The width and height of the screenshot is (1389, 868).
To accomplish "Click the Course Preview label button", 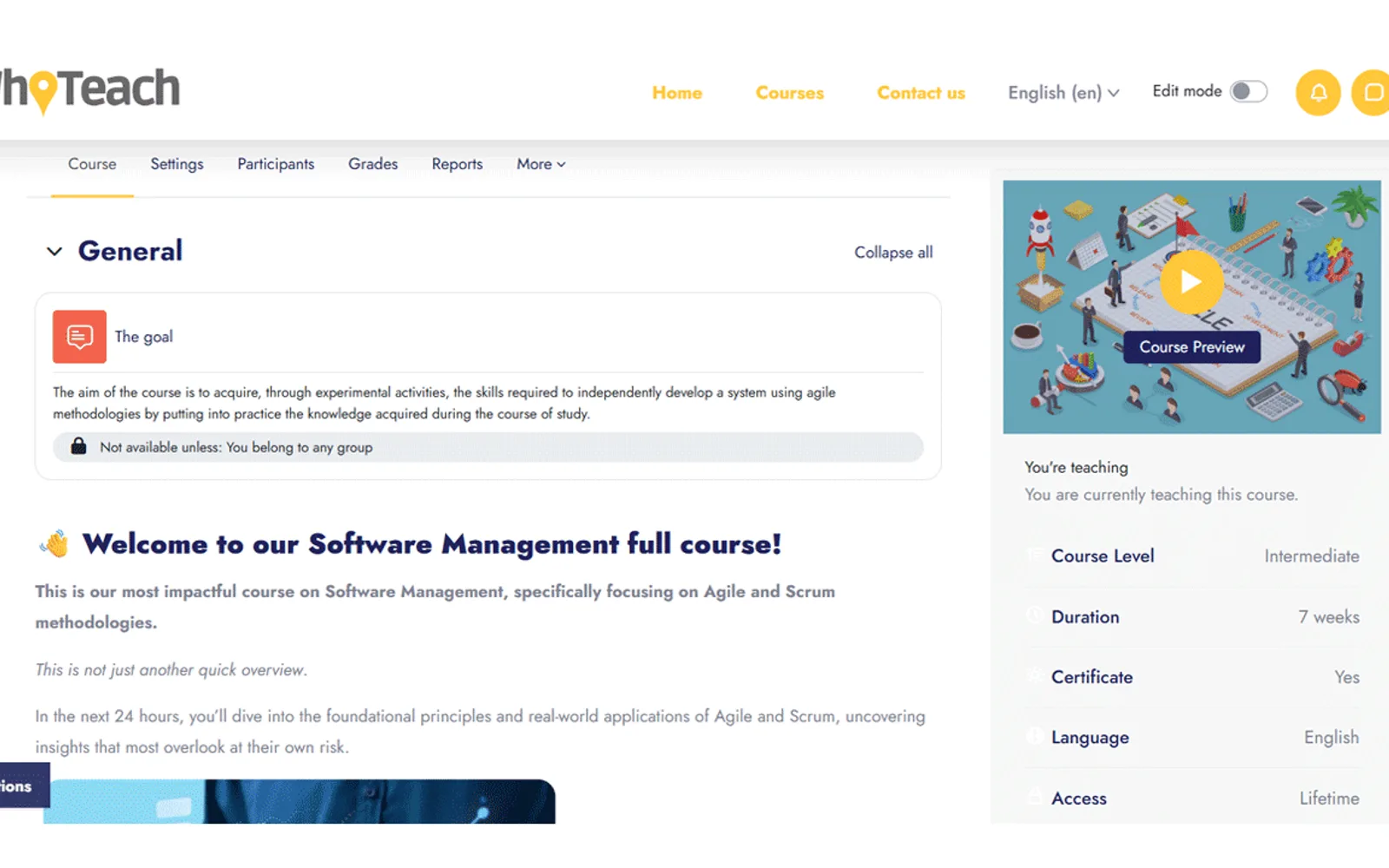I will pos(1192,347).
